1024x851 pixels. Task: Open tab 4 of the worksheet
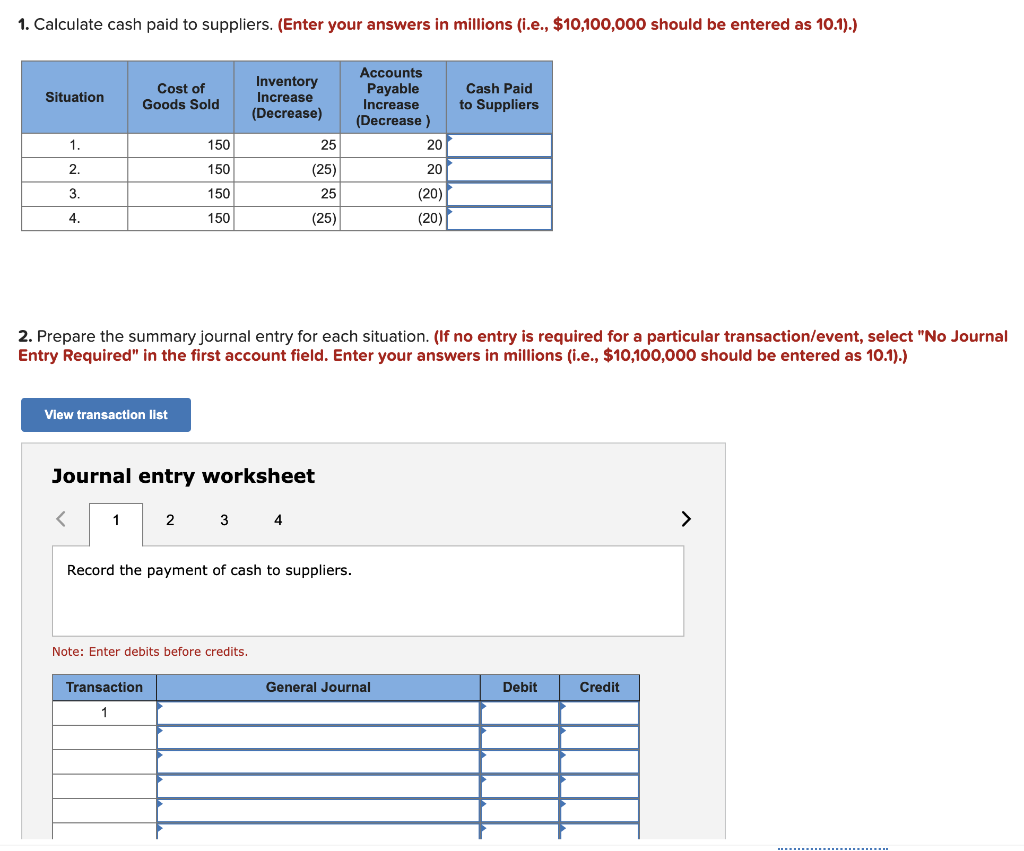(278, 520)
